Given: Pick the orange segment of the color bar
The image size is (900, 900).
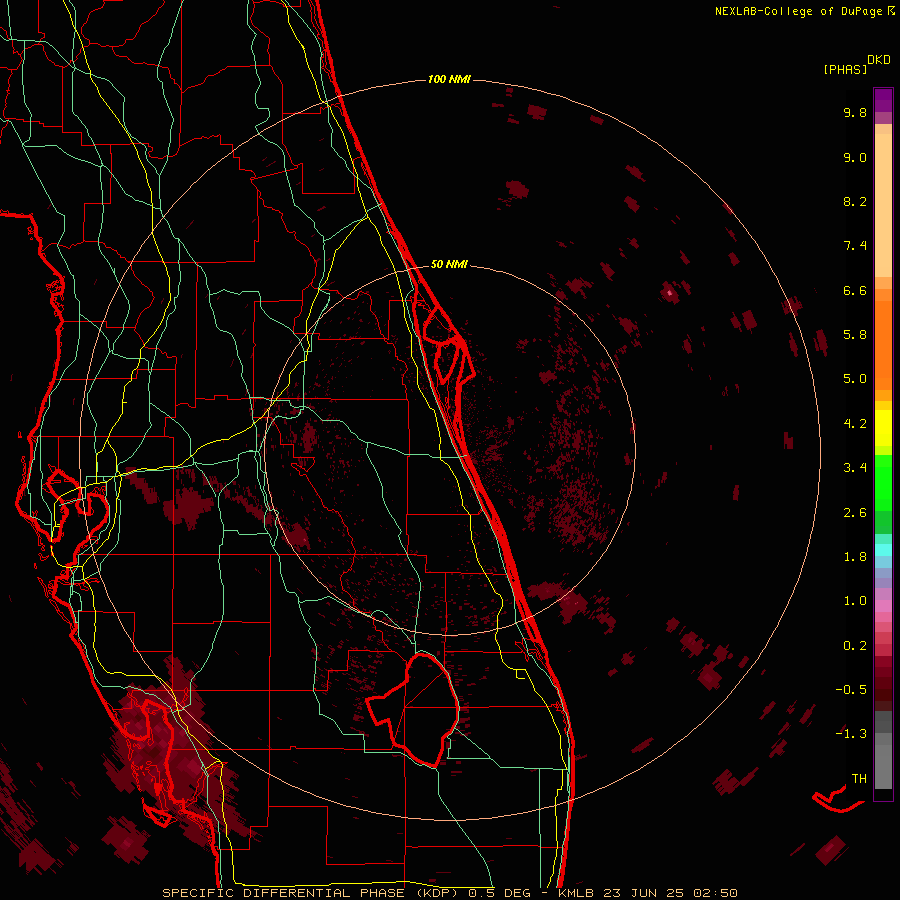Looking at the screenshot, I should (883, 346).
